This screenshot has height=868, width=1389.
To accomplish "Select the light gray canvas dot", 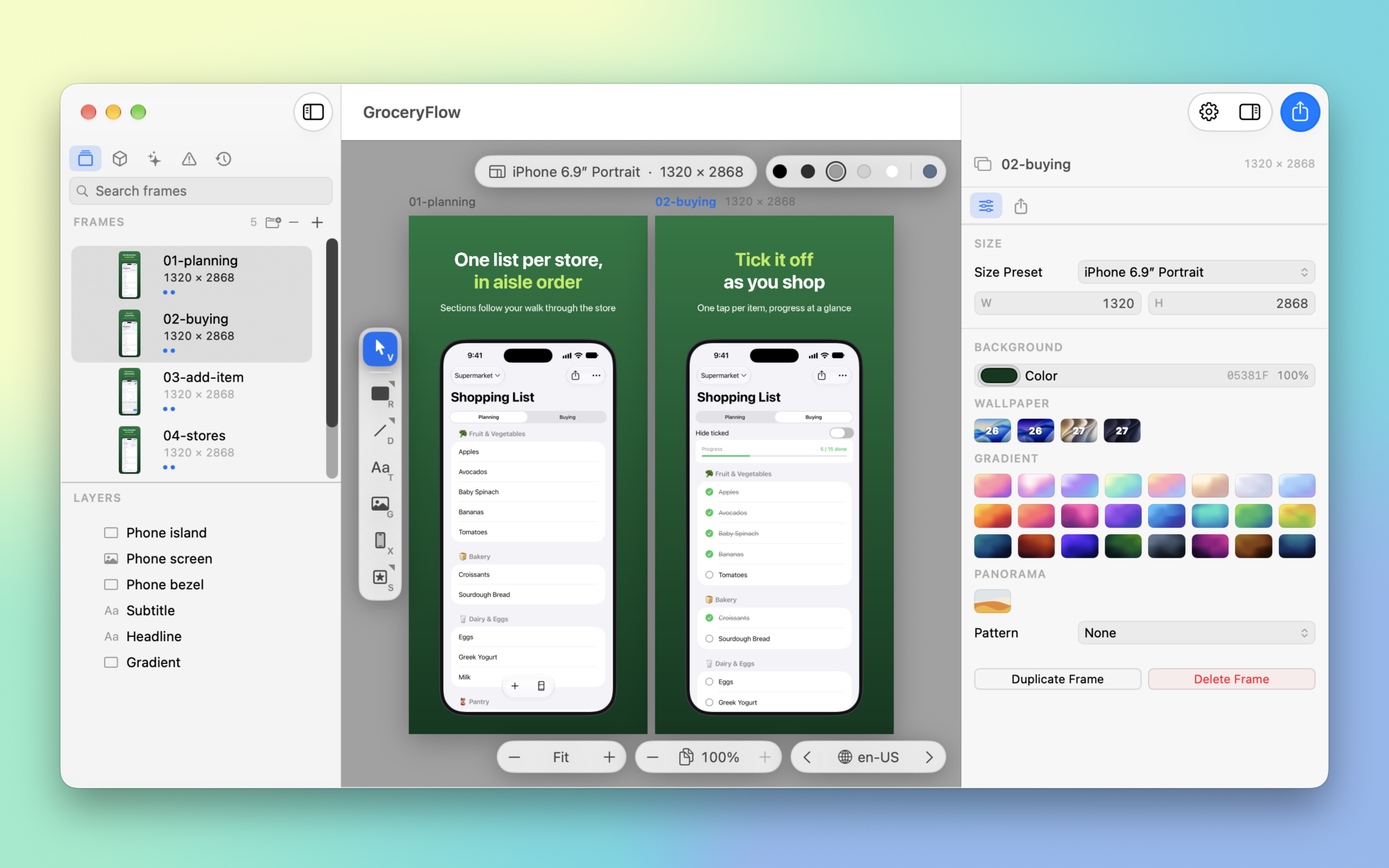I will pos(864,171).
